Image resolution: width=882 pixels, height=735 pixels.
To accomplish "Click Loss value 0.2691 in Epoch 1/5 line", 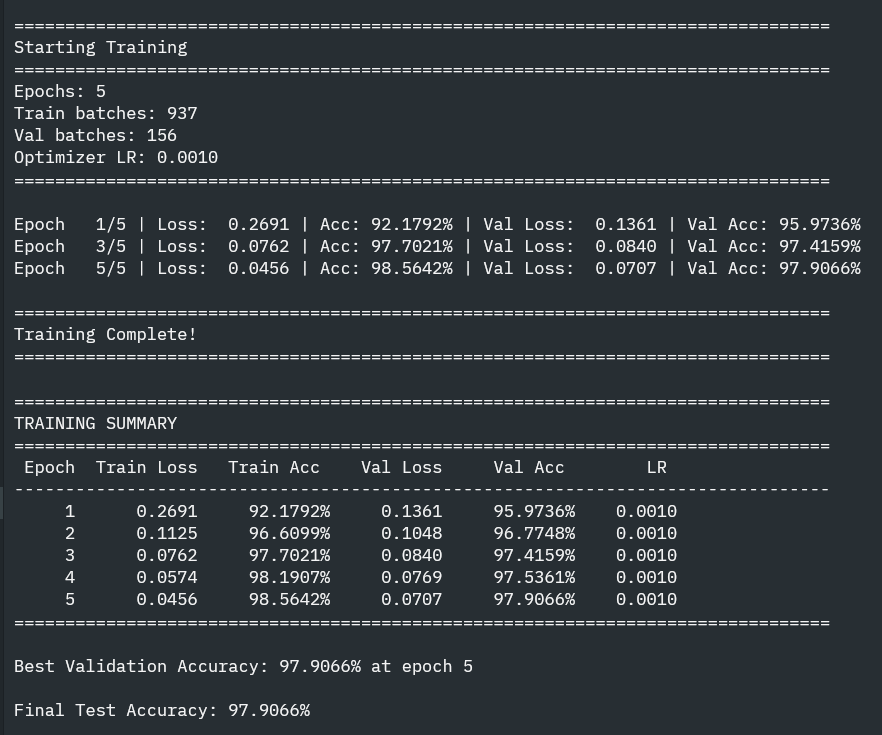I will (x=259, y=224).
